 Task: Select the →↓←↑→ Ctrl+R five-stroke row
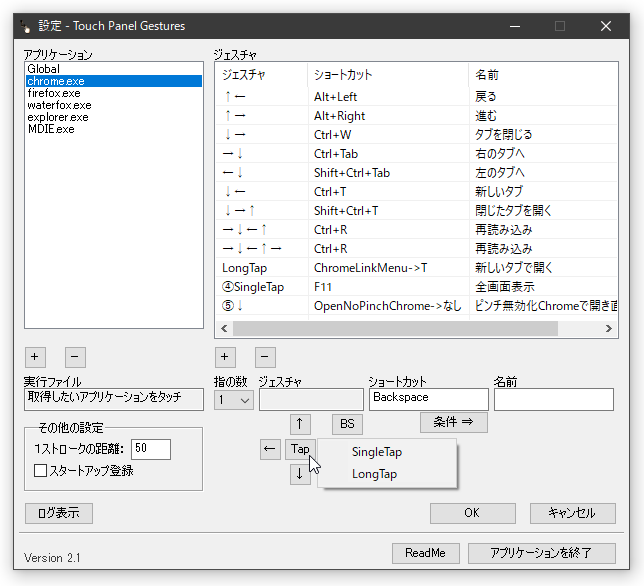point(416,248)
